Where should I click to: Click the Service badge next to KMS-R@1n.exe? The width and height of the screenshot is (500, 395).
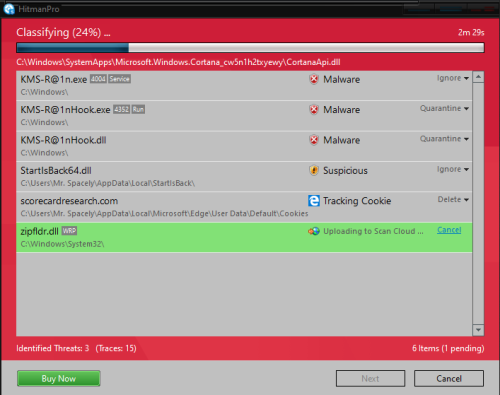119,79
